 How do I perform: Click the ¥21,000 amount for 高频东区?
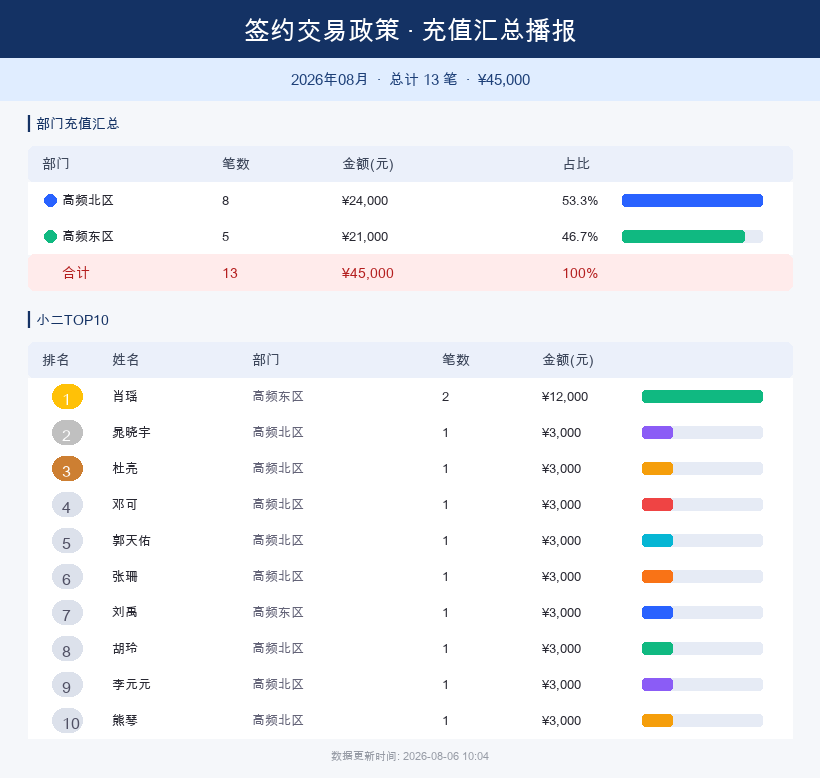365,237
